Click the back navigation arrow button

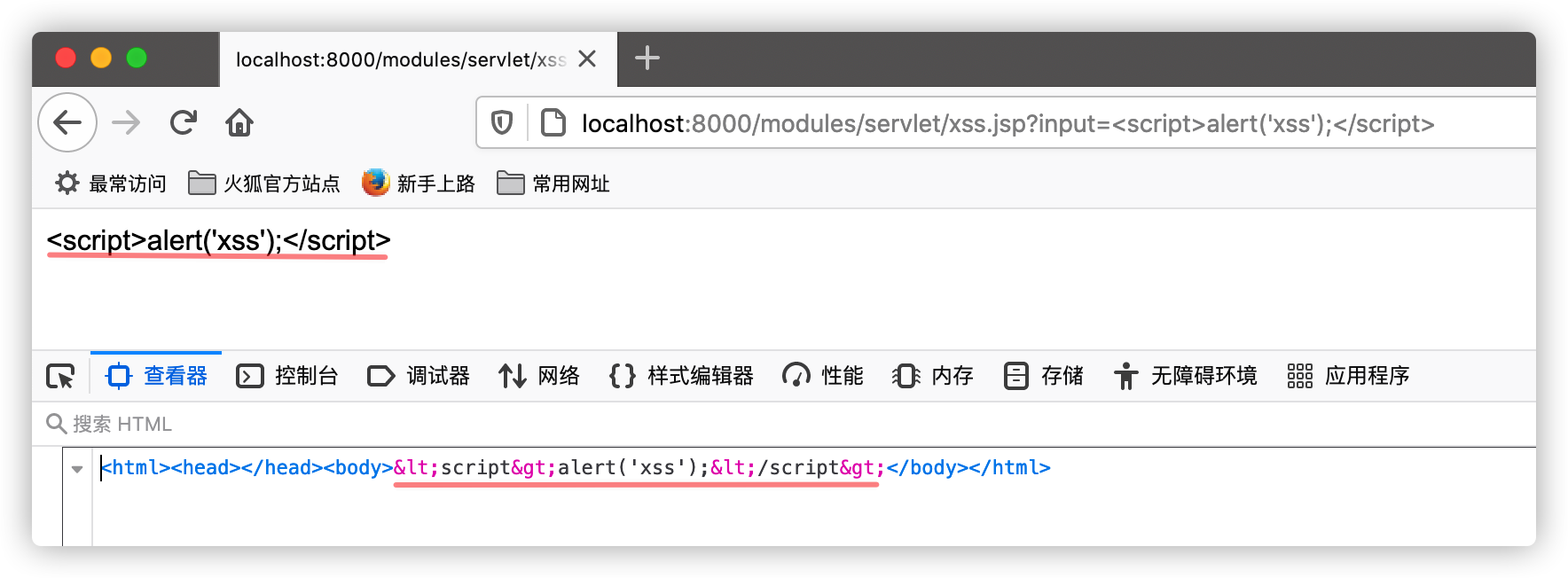67,122
